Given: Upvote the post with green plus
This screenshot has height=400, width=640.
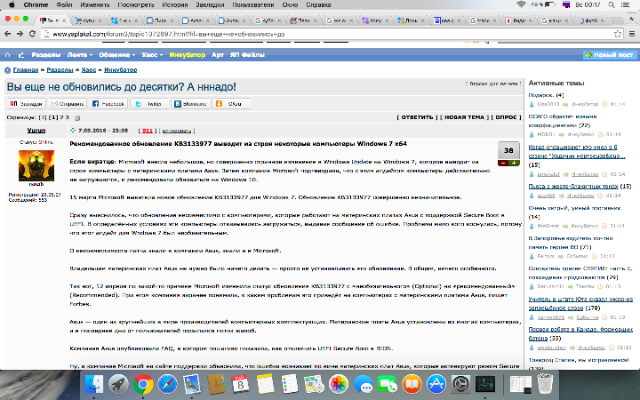Looking at the screenshot, I should (514, 163).
